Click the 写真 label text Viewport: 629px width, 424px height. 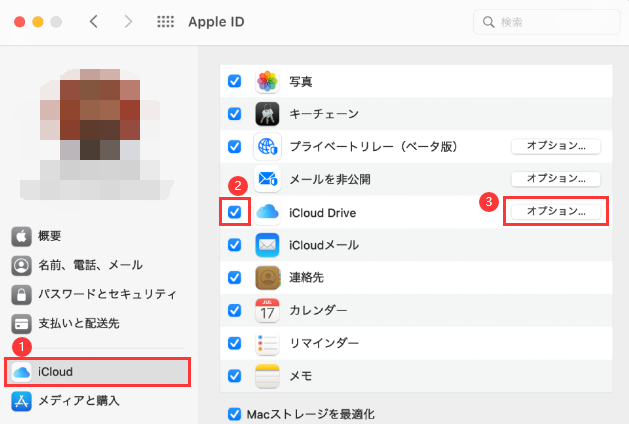(301, 82)
